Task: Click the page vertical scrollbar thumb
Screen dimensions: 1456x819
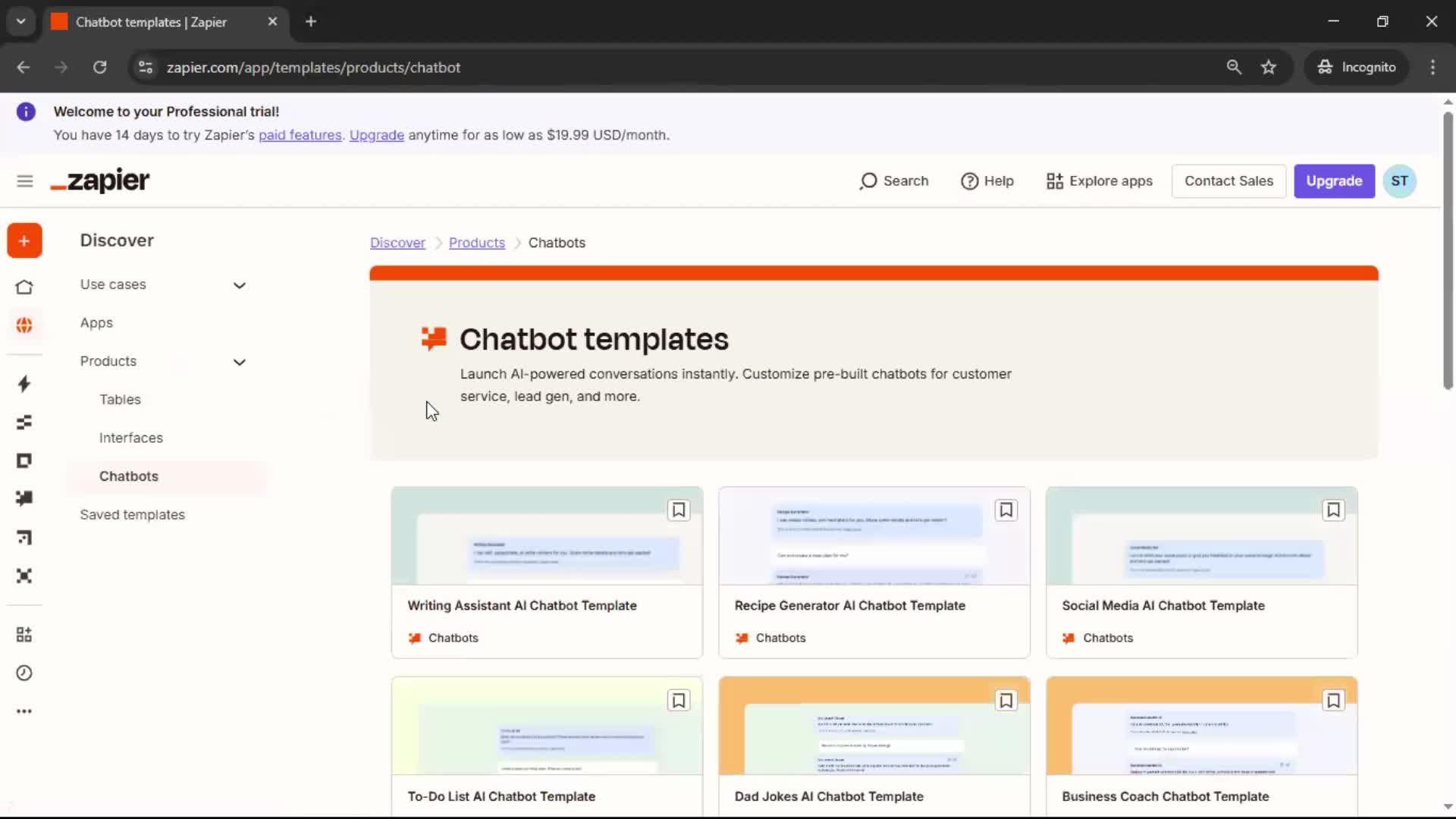Action: click(1448, 250)
